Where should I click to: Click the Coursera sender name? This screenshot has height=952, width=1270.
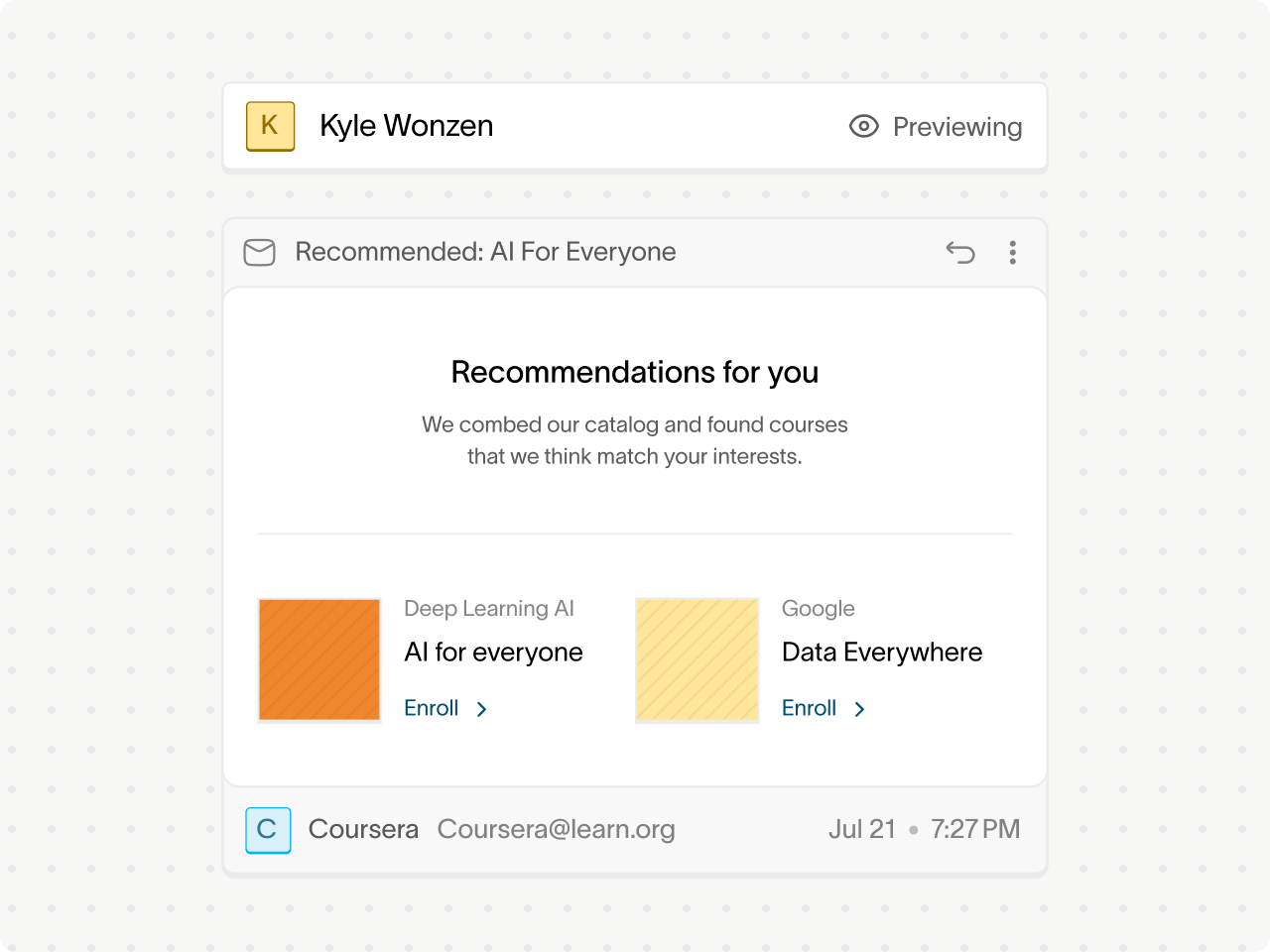pyautogui.click(x=363, y=829)
